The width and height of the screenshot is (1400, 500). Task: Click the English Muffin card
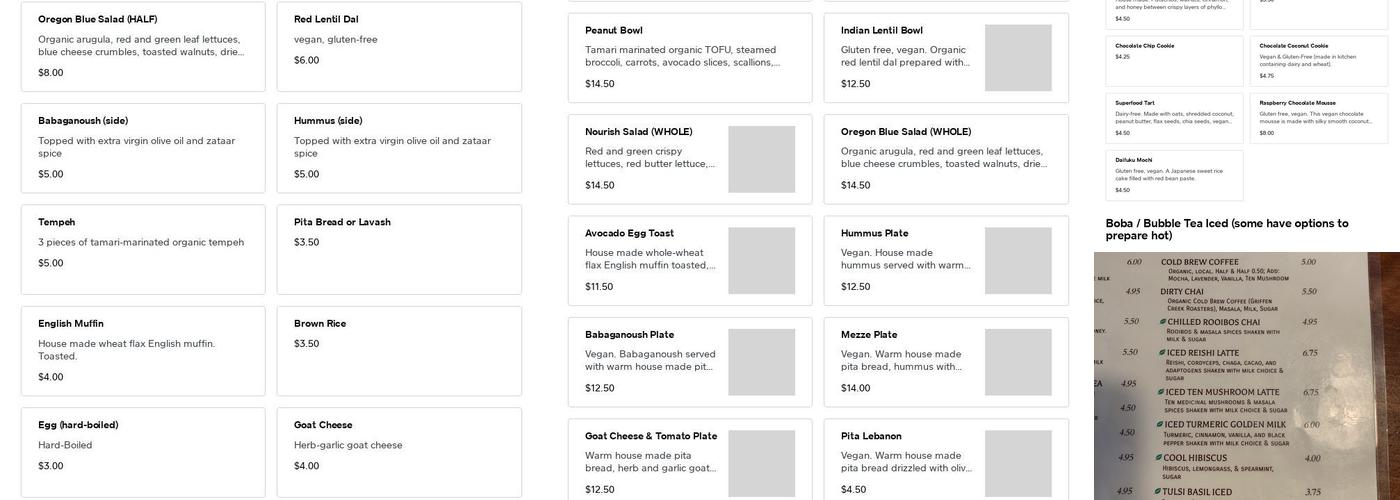pyautogui.click(x=143, y=350)
